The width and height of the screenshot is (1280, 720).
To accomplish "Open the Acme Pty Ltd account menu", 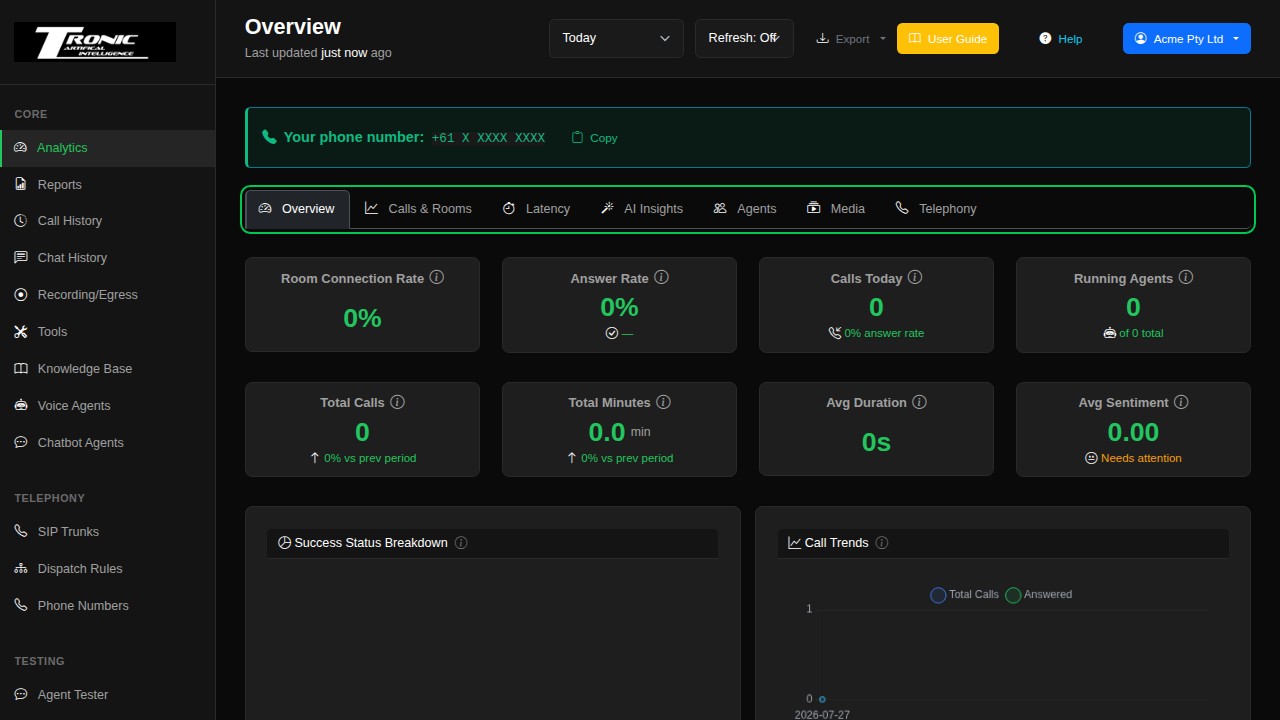I will pyautogui.click(x=1187, y=39).
